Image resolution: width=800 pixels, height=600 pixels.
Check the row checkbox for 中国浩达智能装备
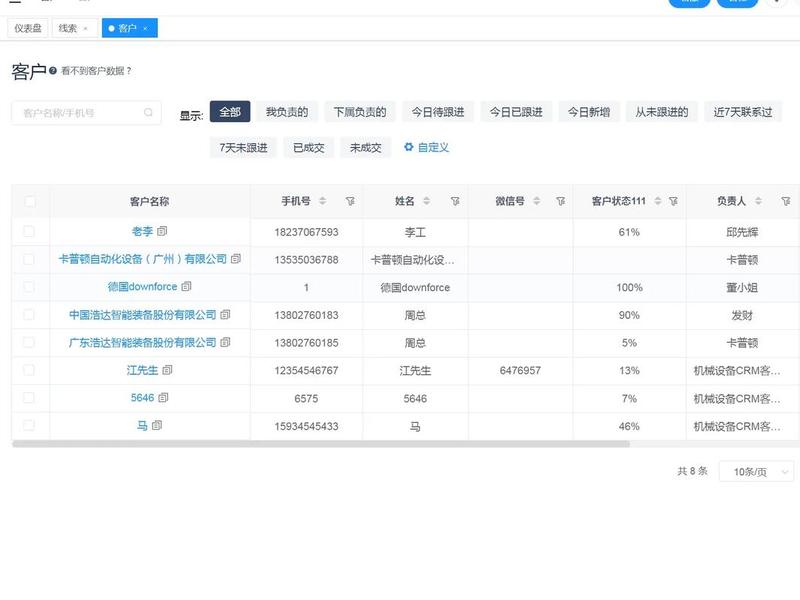(x=29, y=314)
